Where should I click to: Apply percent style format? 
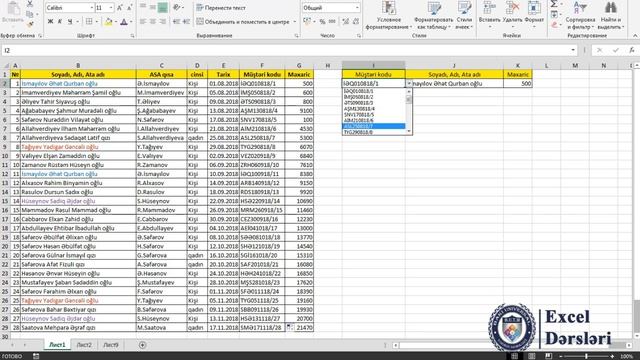pyautogui.click(x=322, y=22)
